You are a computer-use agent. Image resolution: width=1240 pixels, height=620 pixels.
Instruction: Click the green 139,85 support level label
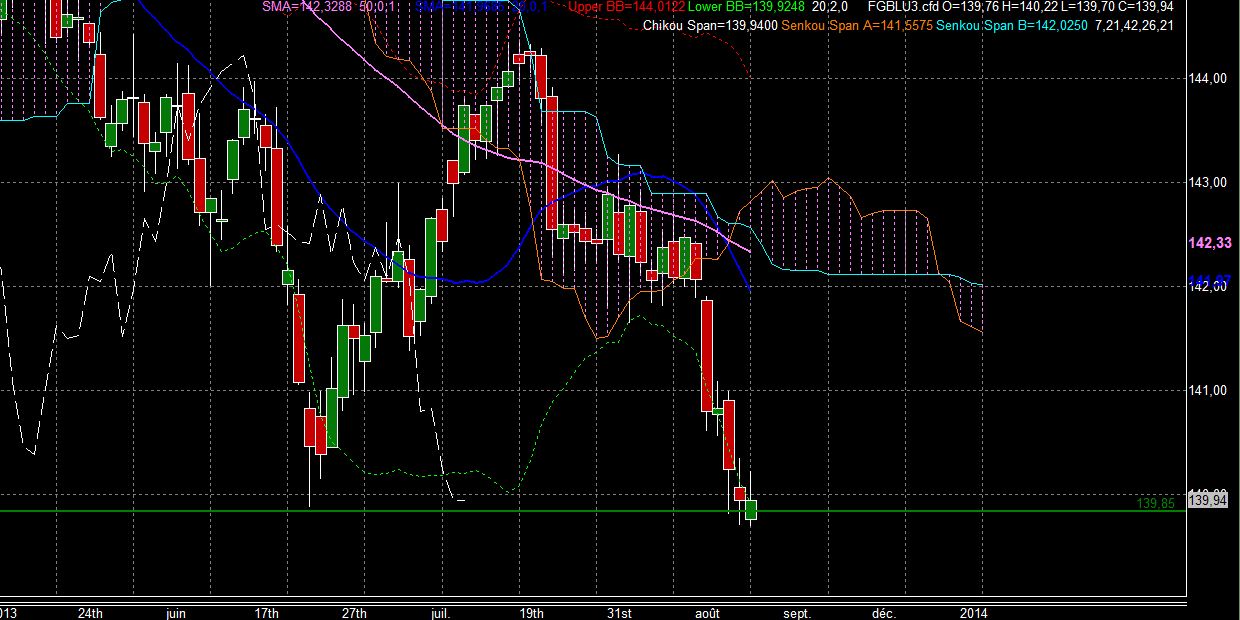(1155, 504)
